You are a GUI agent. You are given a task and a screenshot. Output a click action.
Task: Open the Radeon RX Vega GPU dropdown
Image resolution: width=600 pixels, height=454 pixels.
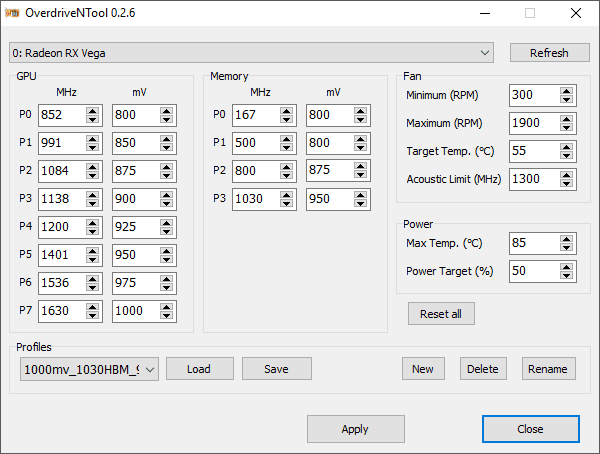[x=251, y=53]
